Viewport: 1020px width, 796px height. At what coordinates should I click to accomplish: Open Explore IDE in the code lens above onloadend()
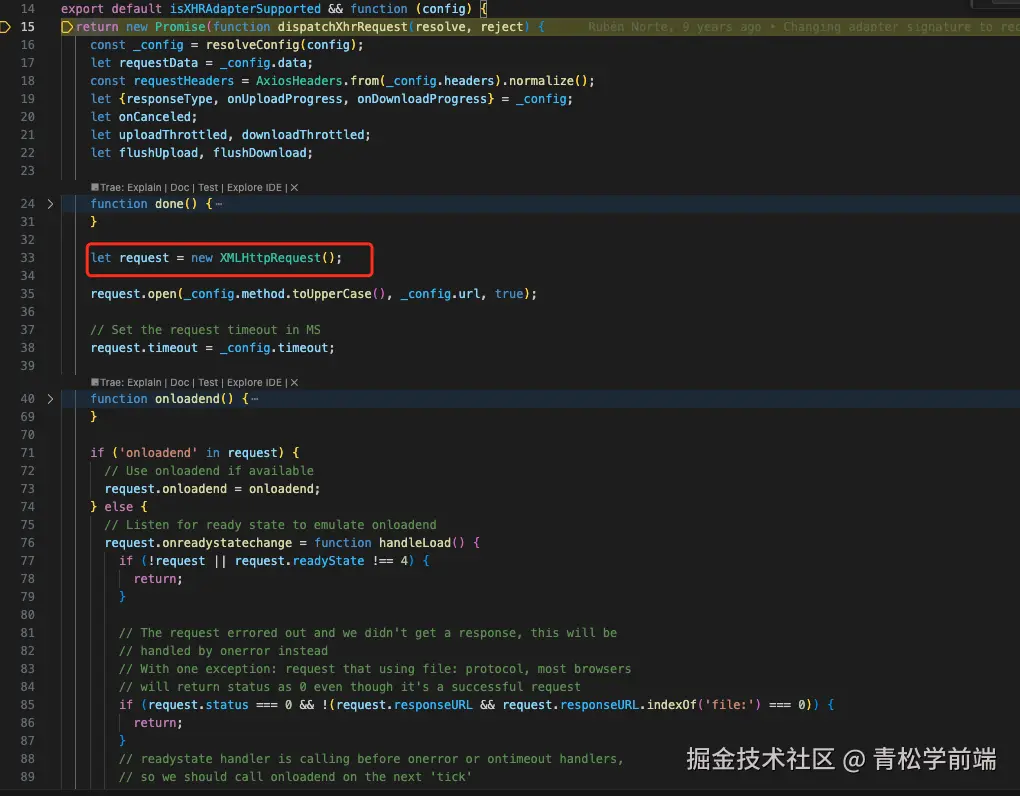pos(254,382)
